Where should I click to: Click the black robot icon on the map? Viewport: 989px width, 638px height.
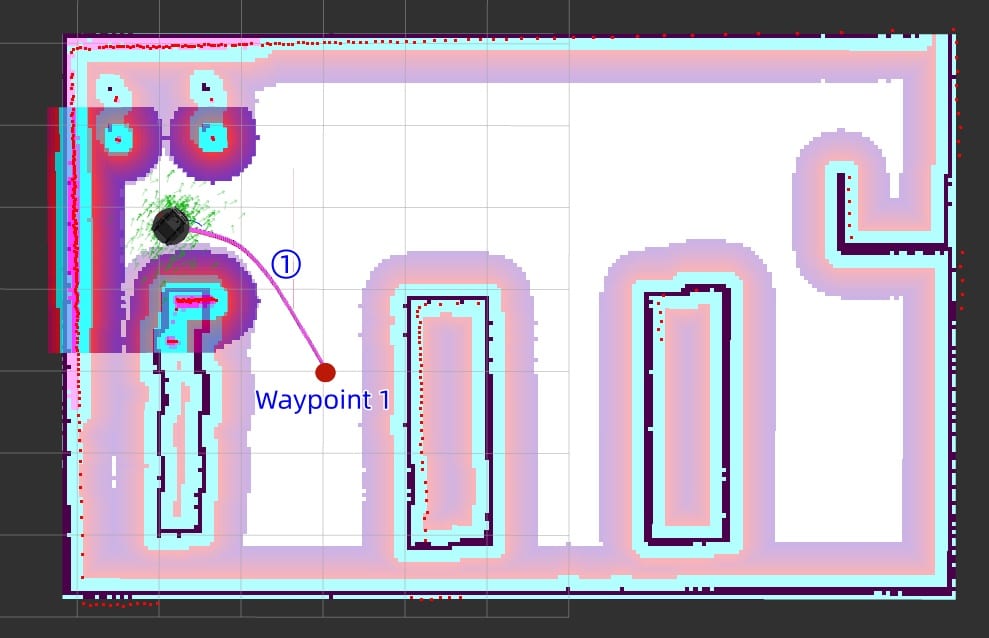coord(170,226)
